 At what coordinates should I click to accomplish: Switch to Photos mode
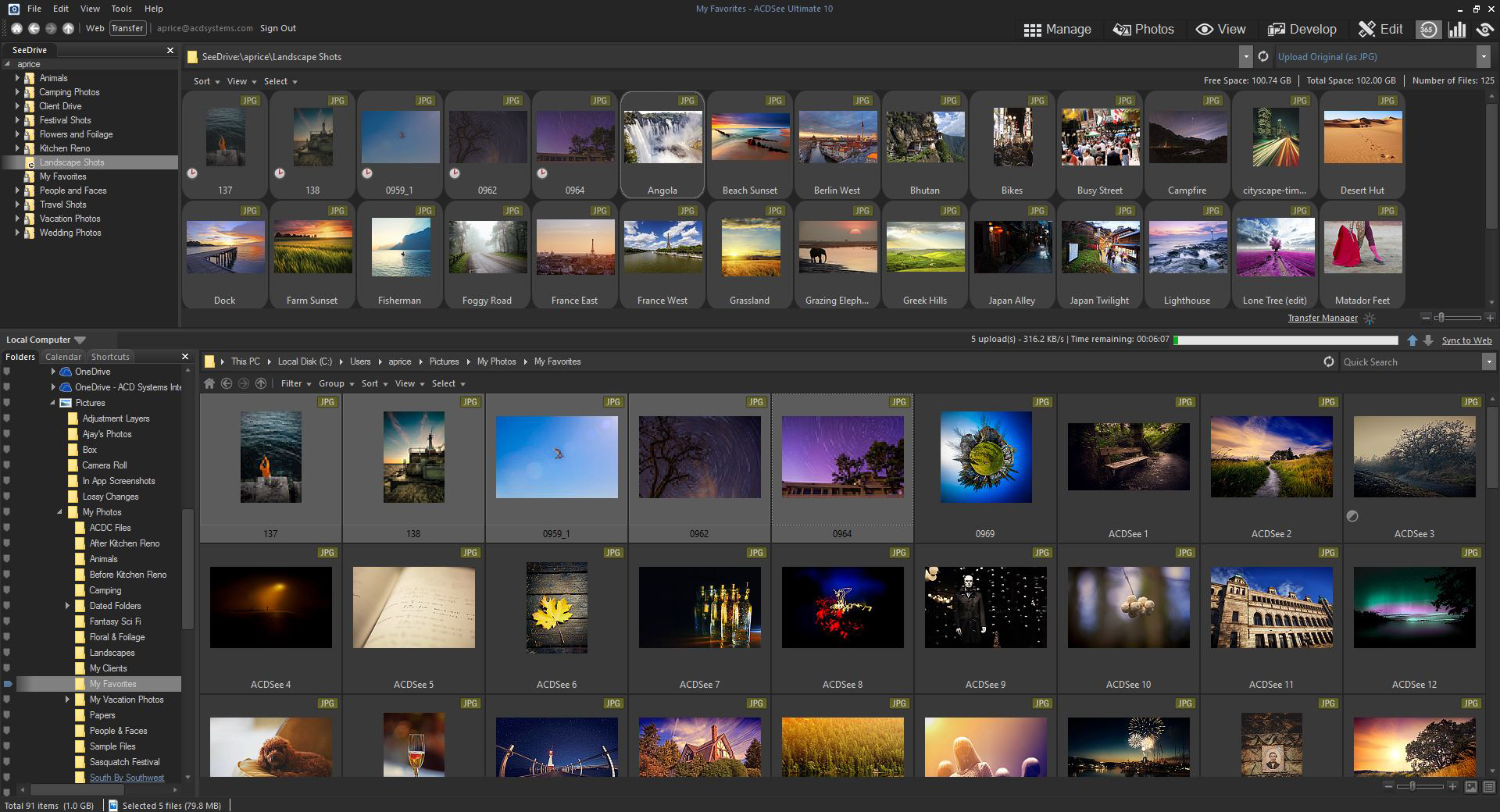tap(1143, 30)
